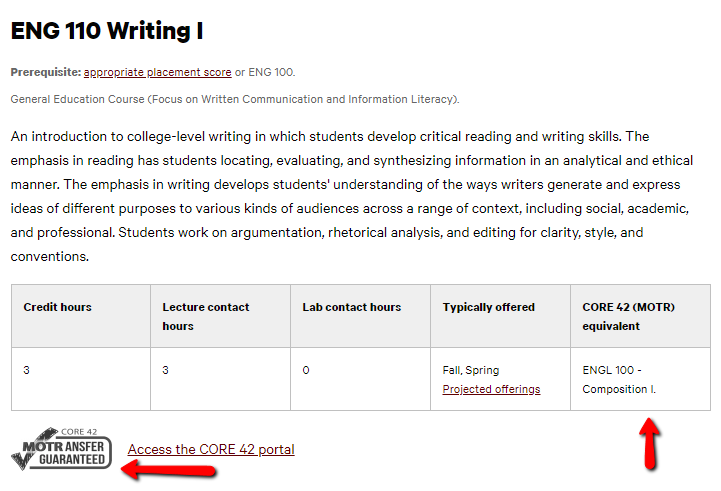Click the lecture contact hours value 3
721x491 pixels.
click(x=166, y=370)
